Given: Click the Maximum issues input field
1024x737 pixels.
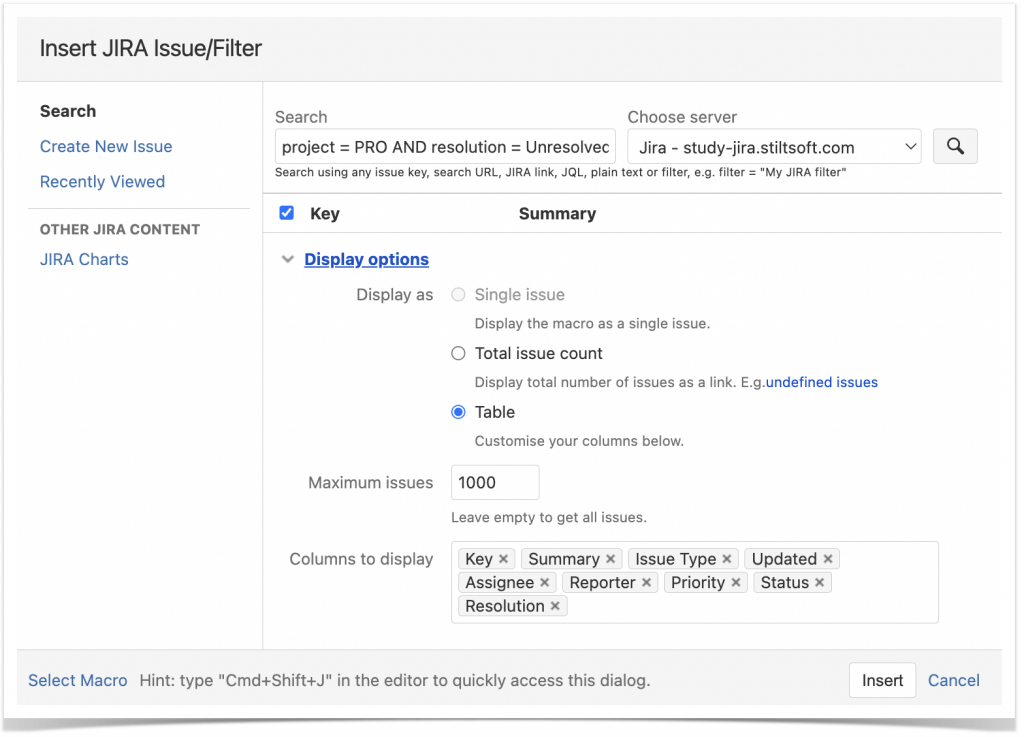Looking at the screenshot, I should (x=494, y=482).
